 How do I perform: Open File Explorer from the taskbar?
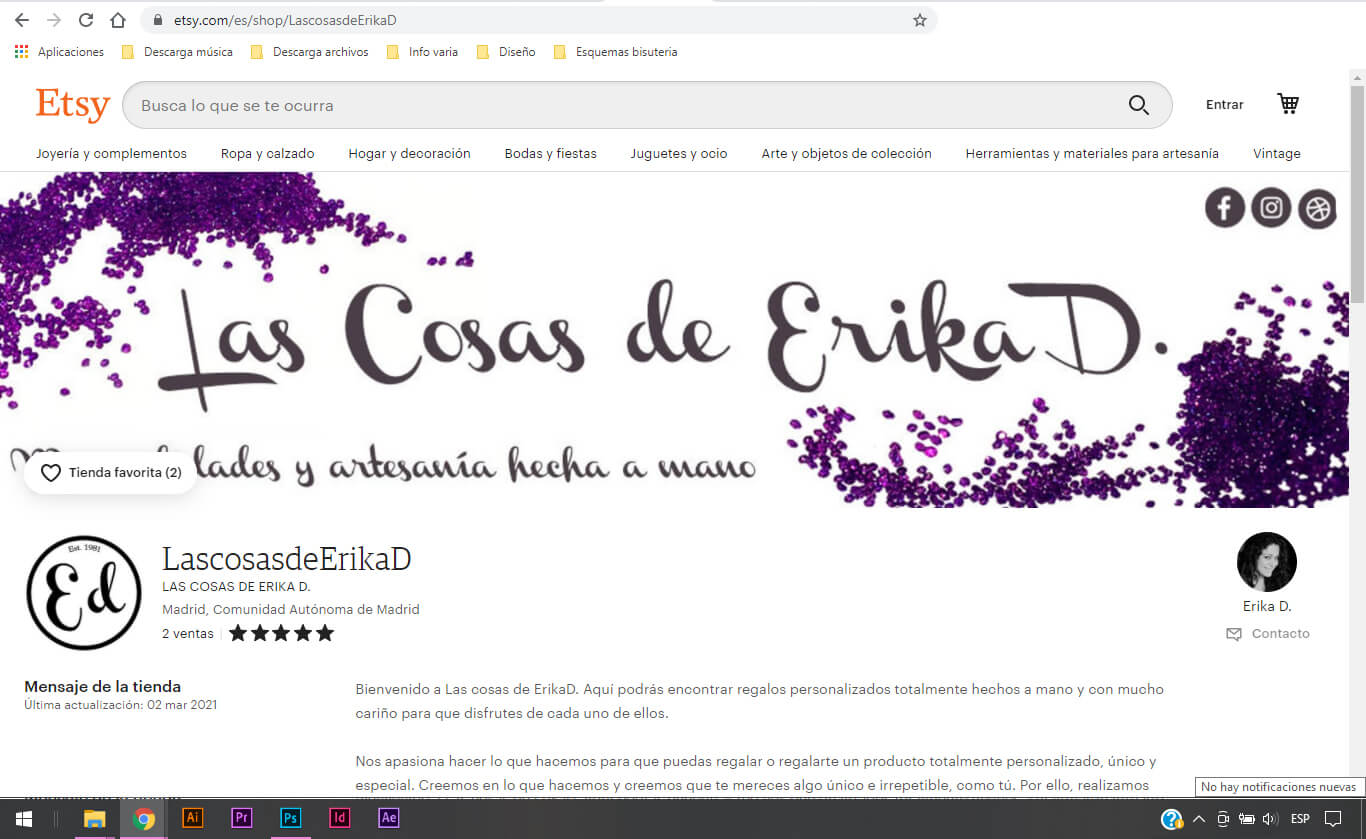(x=95, y=819)
